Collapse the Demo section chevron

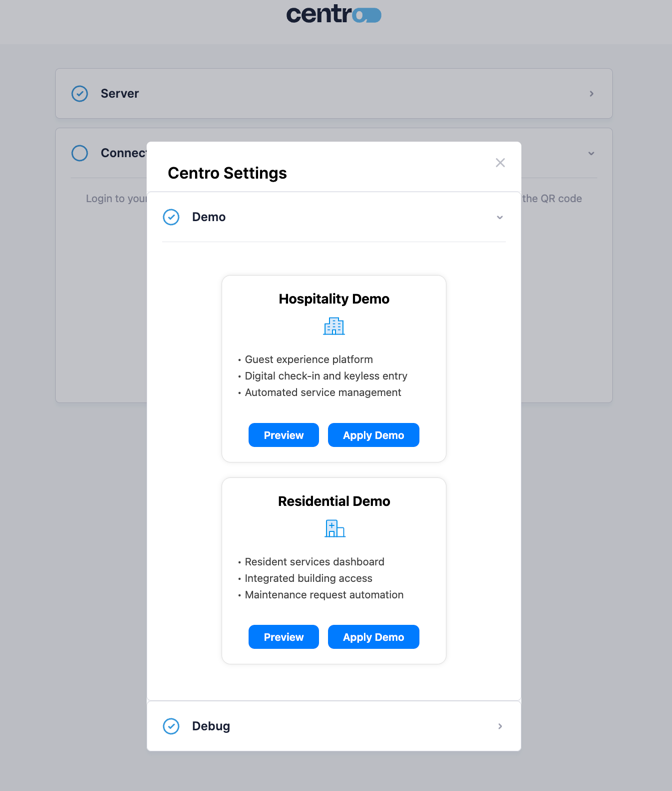click(500, 217)
